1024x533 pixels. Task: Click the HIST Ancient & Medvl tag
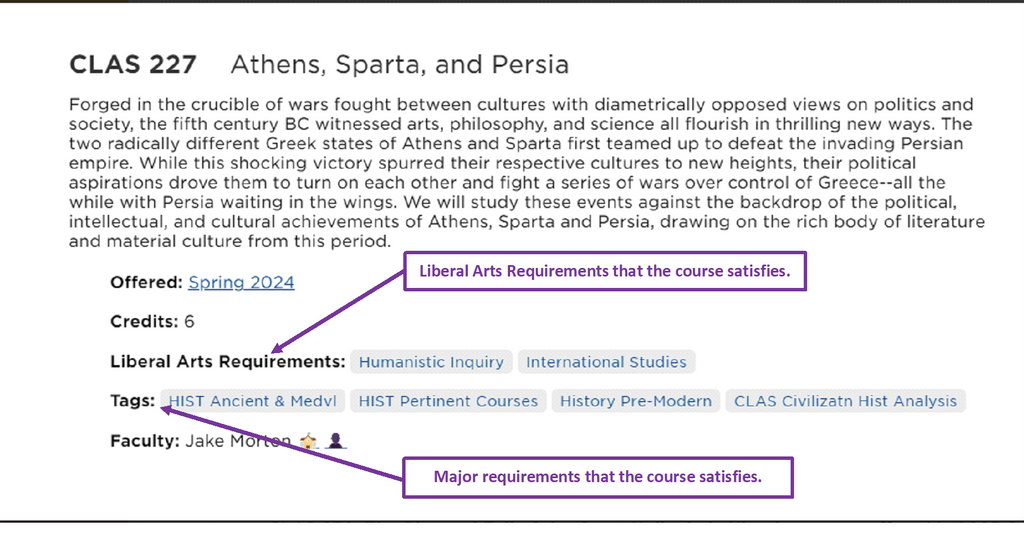[x=252, y=401]
